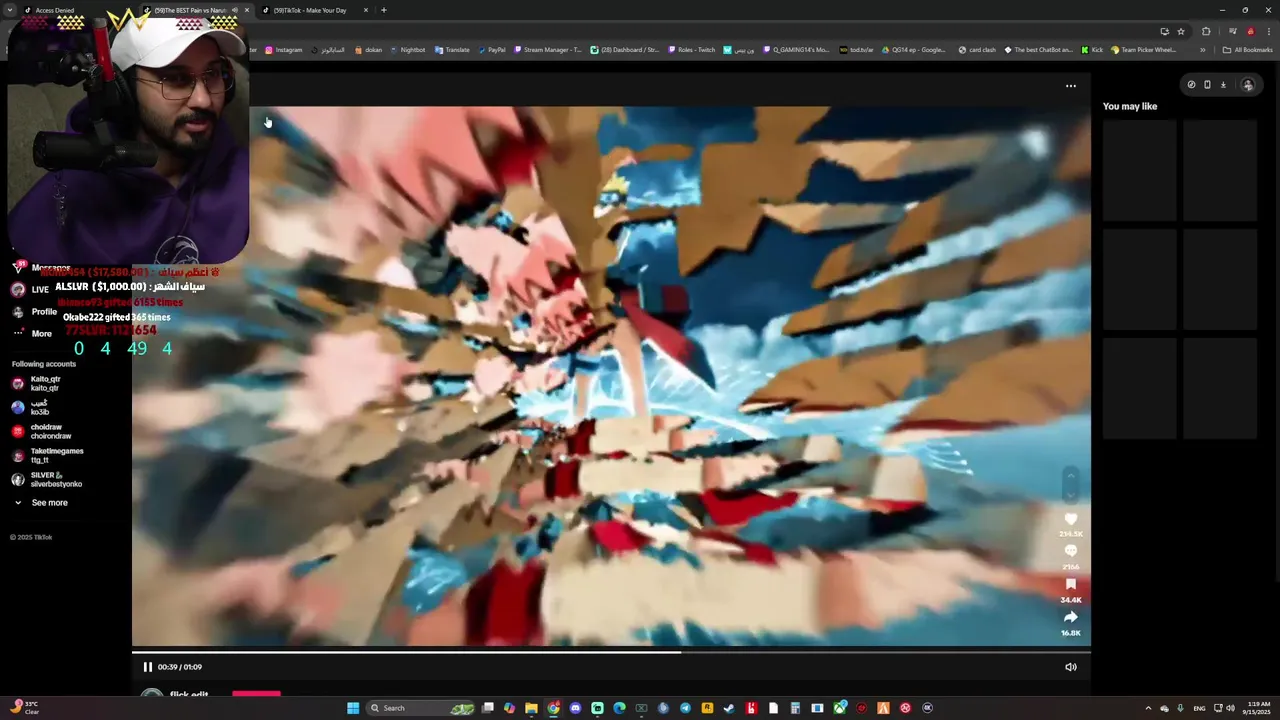1280x720 pixels.
Task: Open the Instagram bookmark
Action: [x=283, y=50]
